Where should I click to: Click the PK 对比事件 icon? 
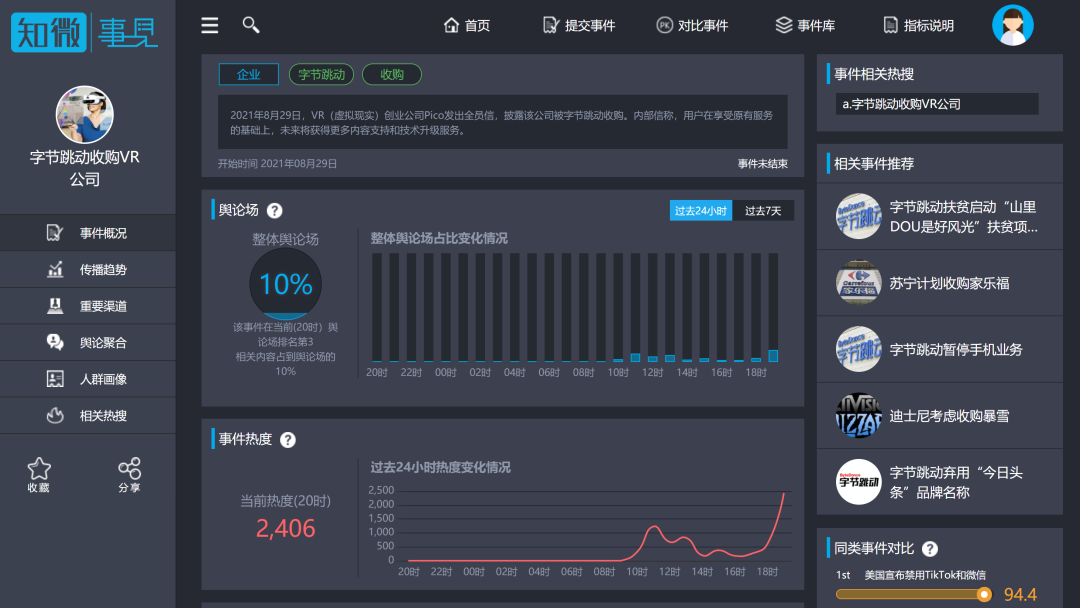(664, 25)
